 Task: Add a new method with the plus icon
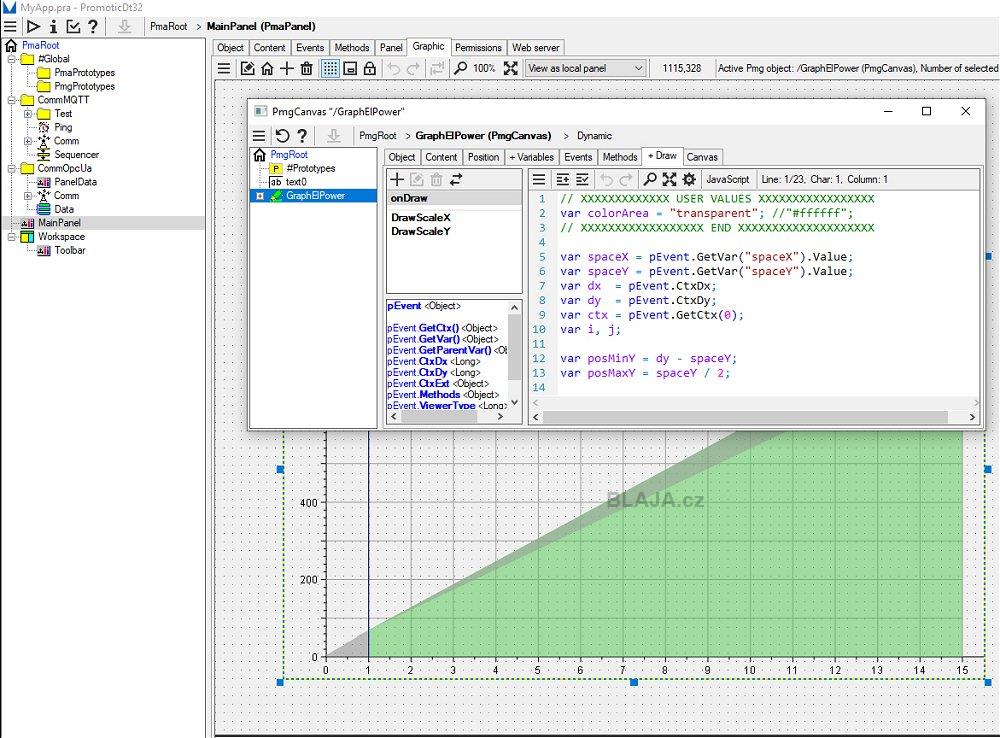click(x=397, y=180)
